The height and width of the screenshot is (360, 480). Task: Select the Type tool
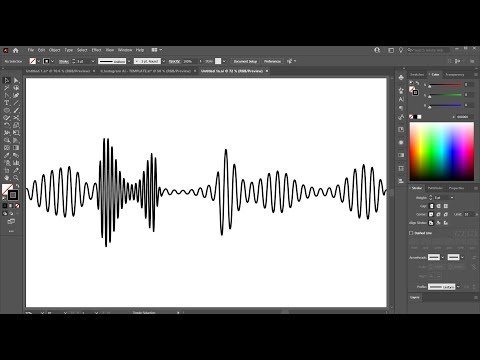6,103
